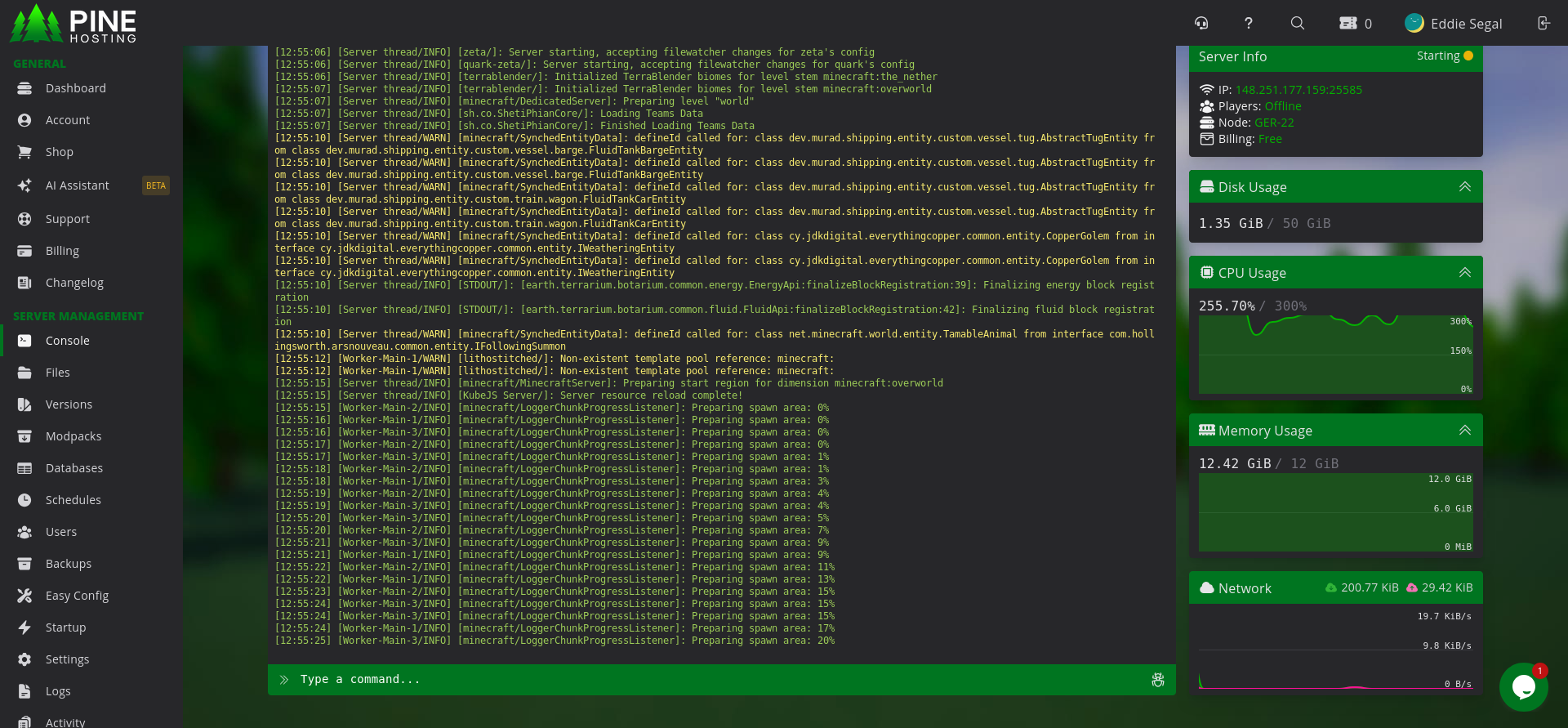Viewport: 1568px width, 728px height.
Task: Click the server IP address link
Action: (1298, 90)
